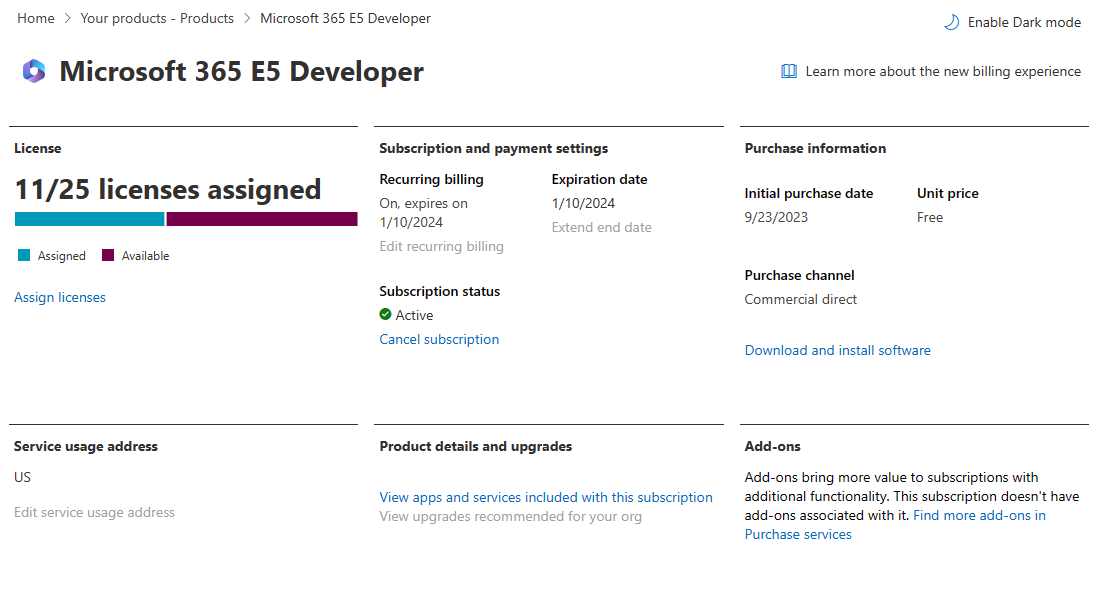Click the maroon available portion of license bar
The image size is (1100, 595).
point(262,219)
